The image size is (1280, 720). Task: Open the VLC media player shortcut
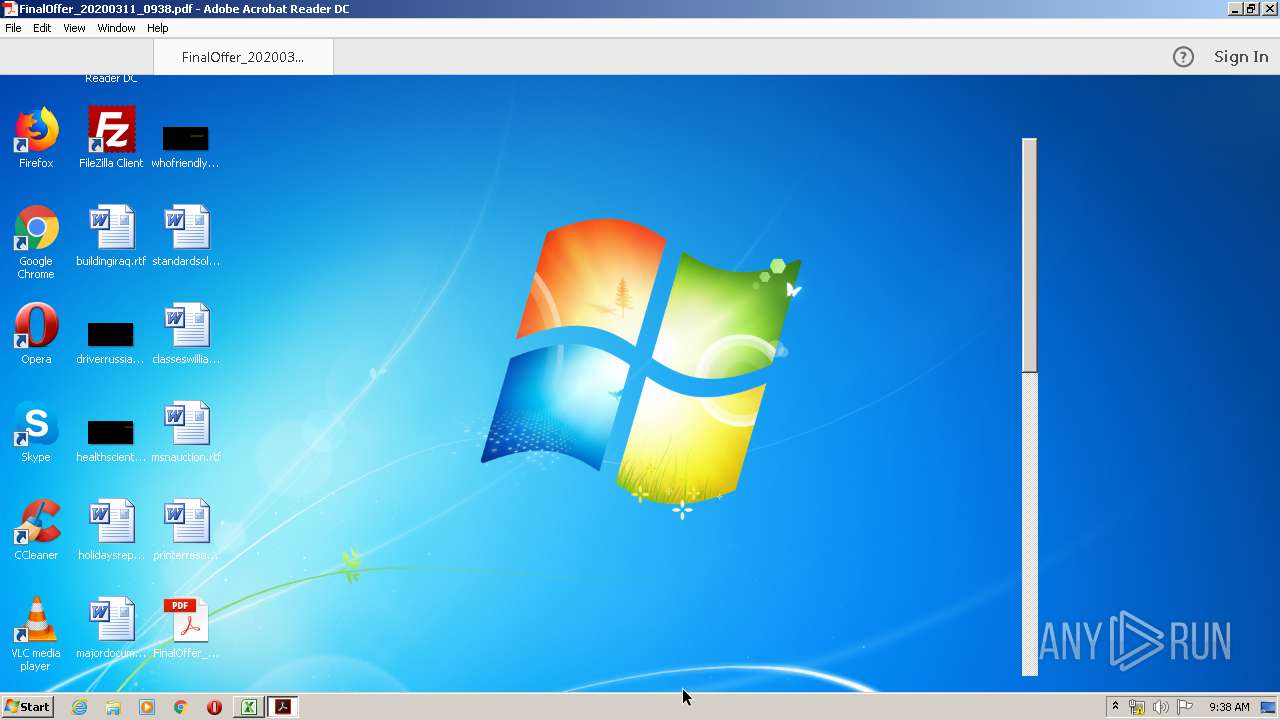coord(36,634)
